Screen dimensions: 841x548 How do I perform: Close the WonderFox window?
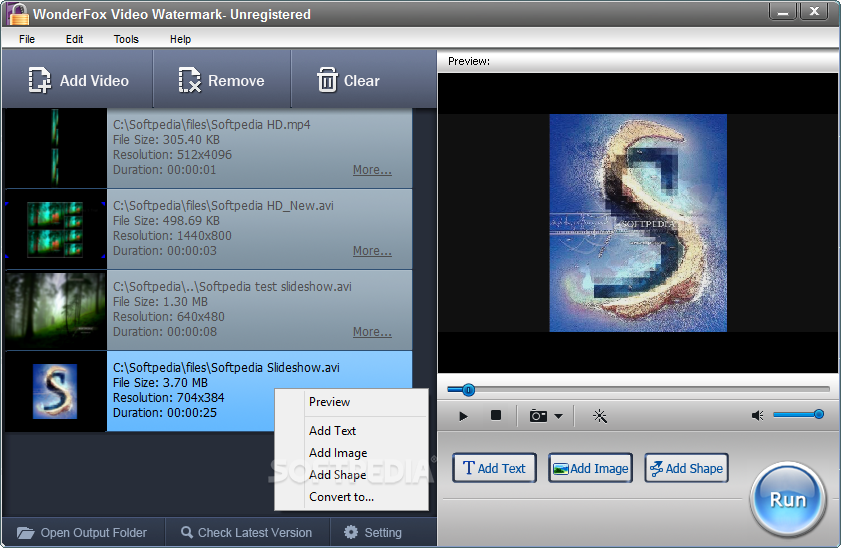point(815,12)
